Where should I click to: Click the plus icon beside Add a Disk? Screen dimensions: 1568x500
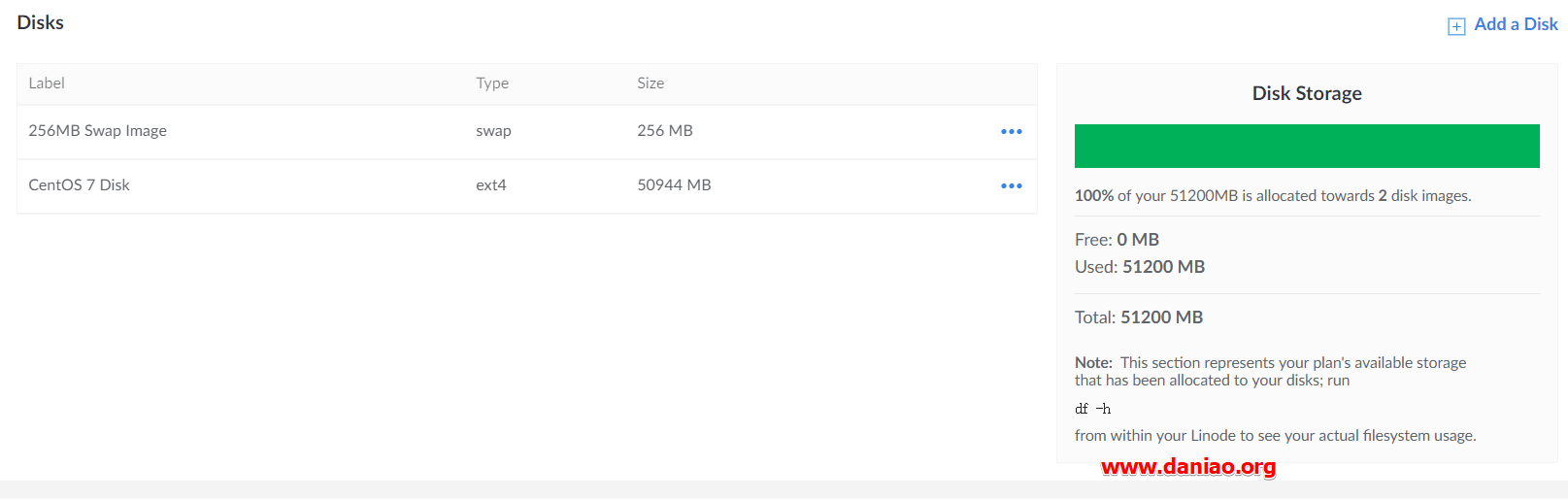(x=1456, y=26)
